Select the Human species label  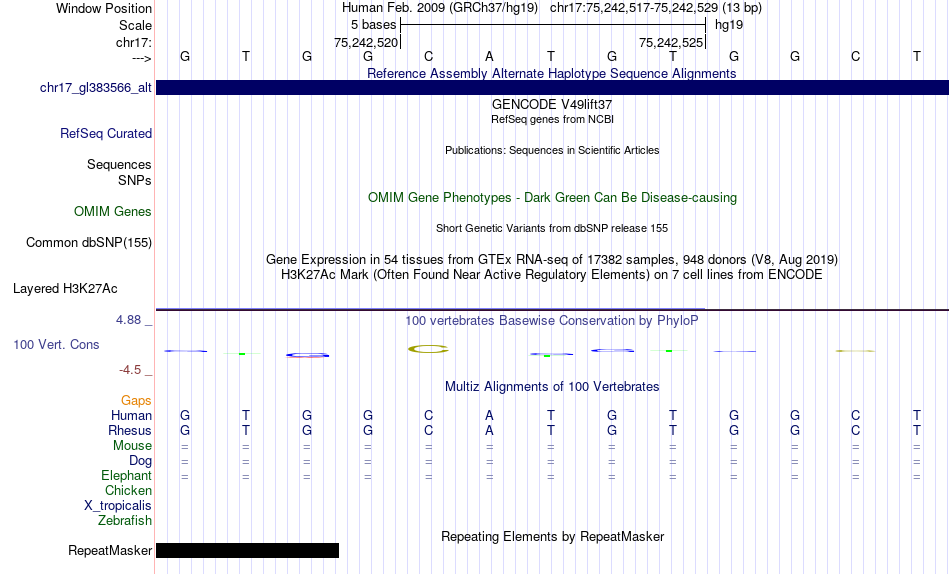coord(131,415)
